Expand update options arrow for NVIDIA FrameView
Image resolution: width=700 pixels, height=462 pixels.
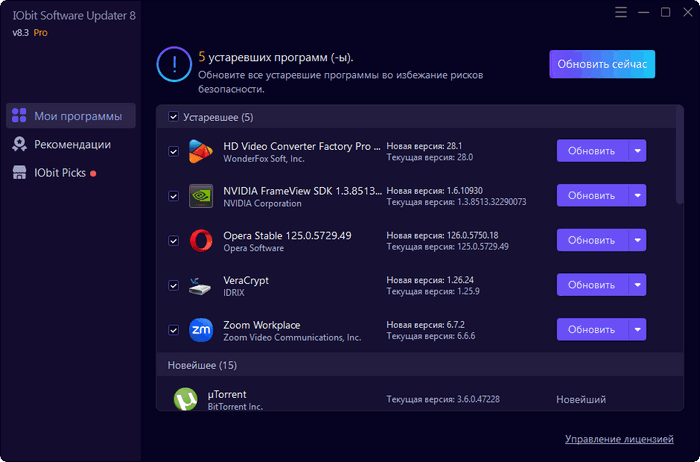coord(638,196)
